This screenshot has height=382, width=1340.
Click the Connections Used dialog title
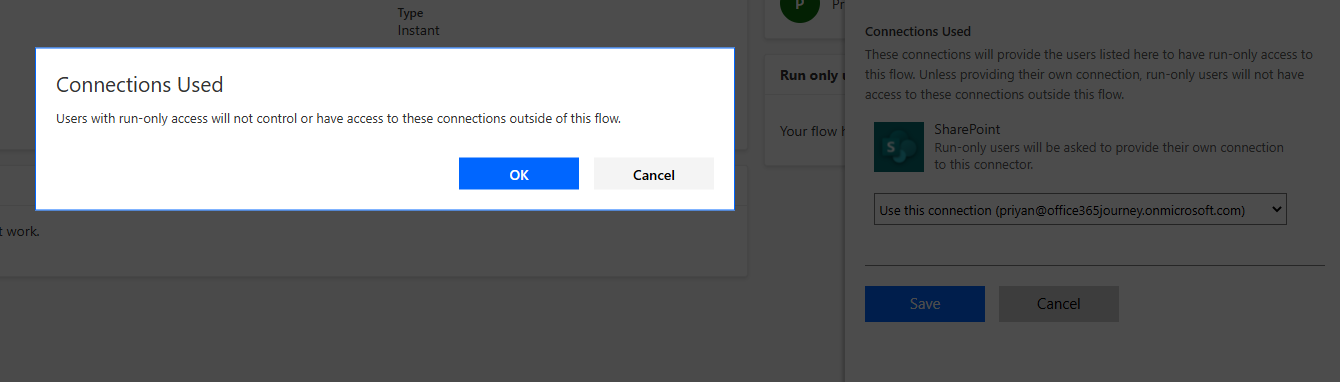[x=139, y=85]
